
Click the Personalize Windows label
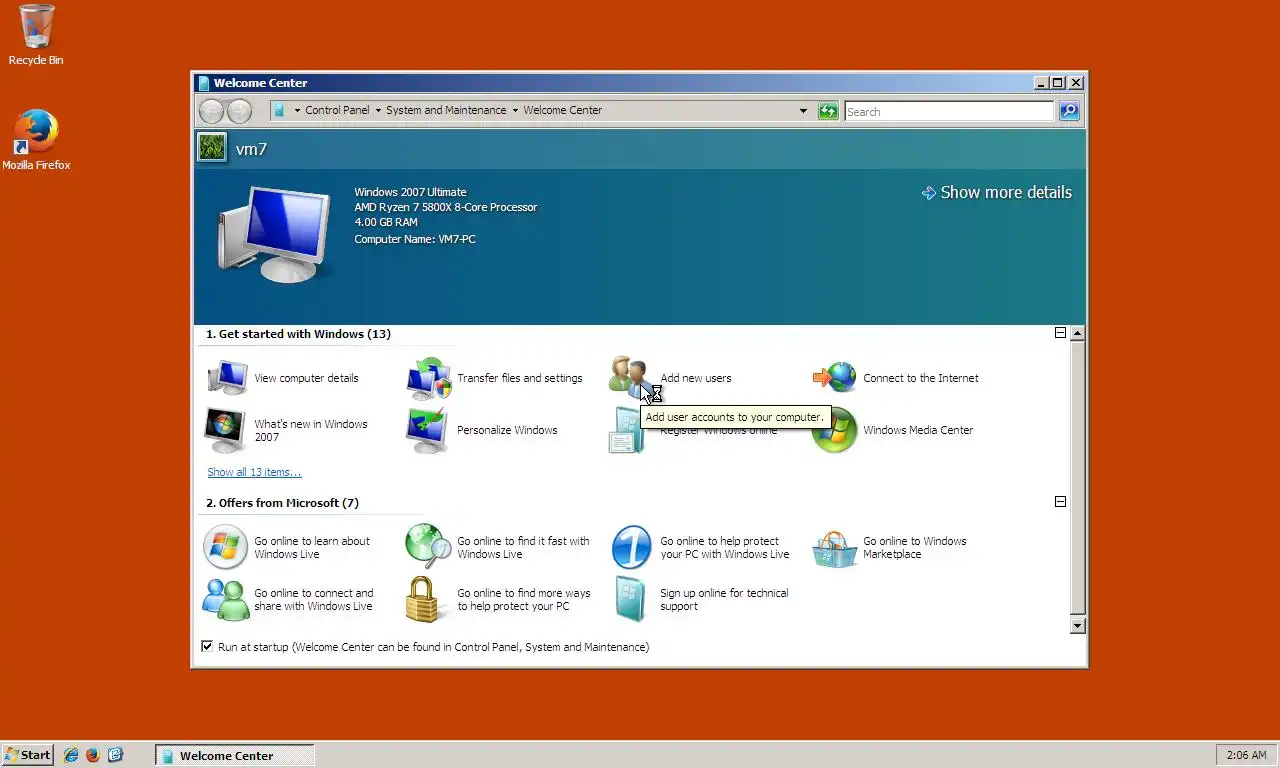pos(507,430)
